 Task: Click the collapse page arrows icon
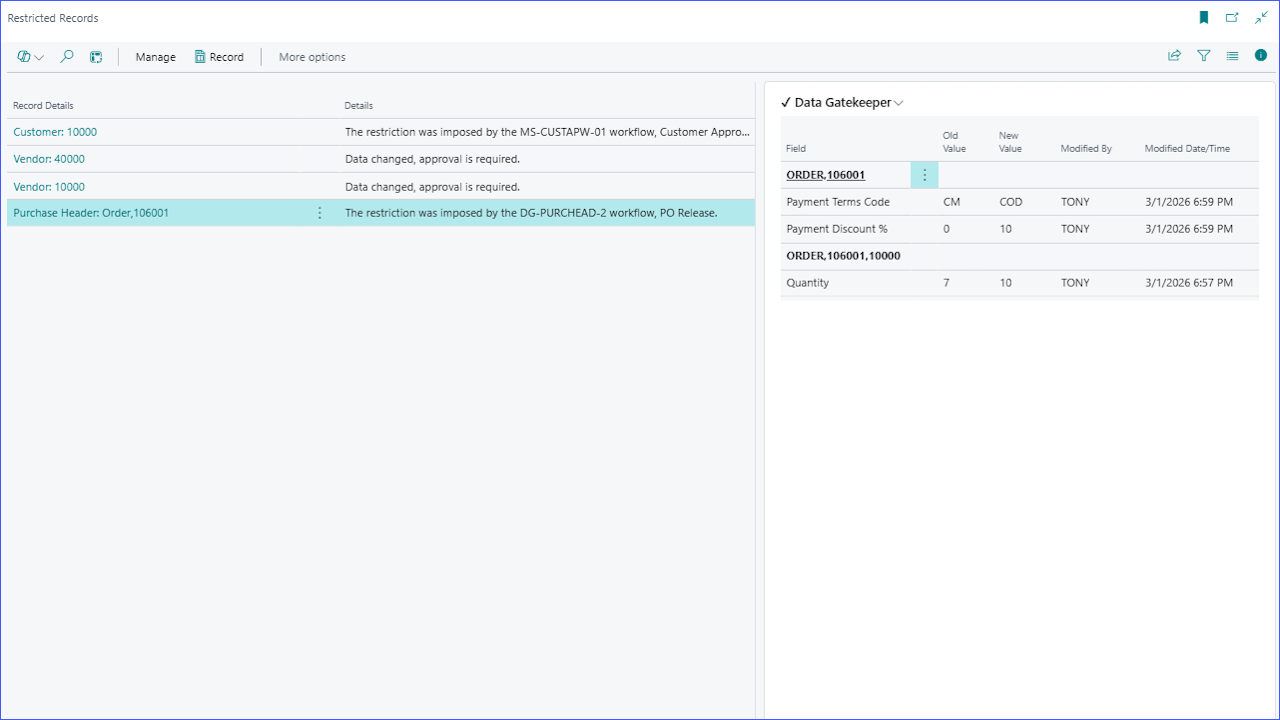pos(1261,18)
